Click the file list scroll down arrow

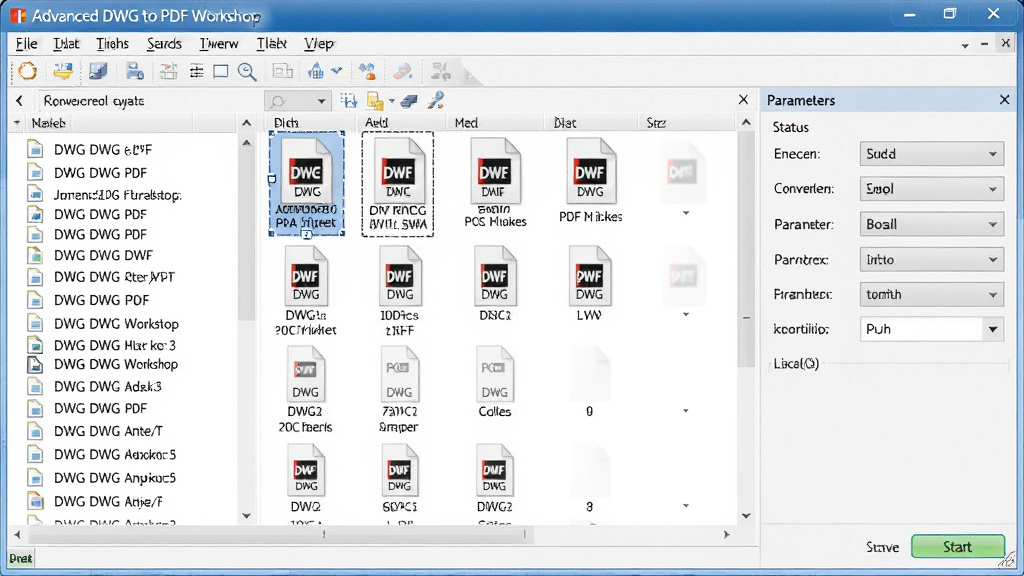746,516
